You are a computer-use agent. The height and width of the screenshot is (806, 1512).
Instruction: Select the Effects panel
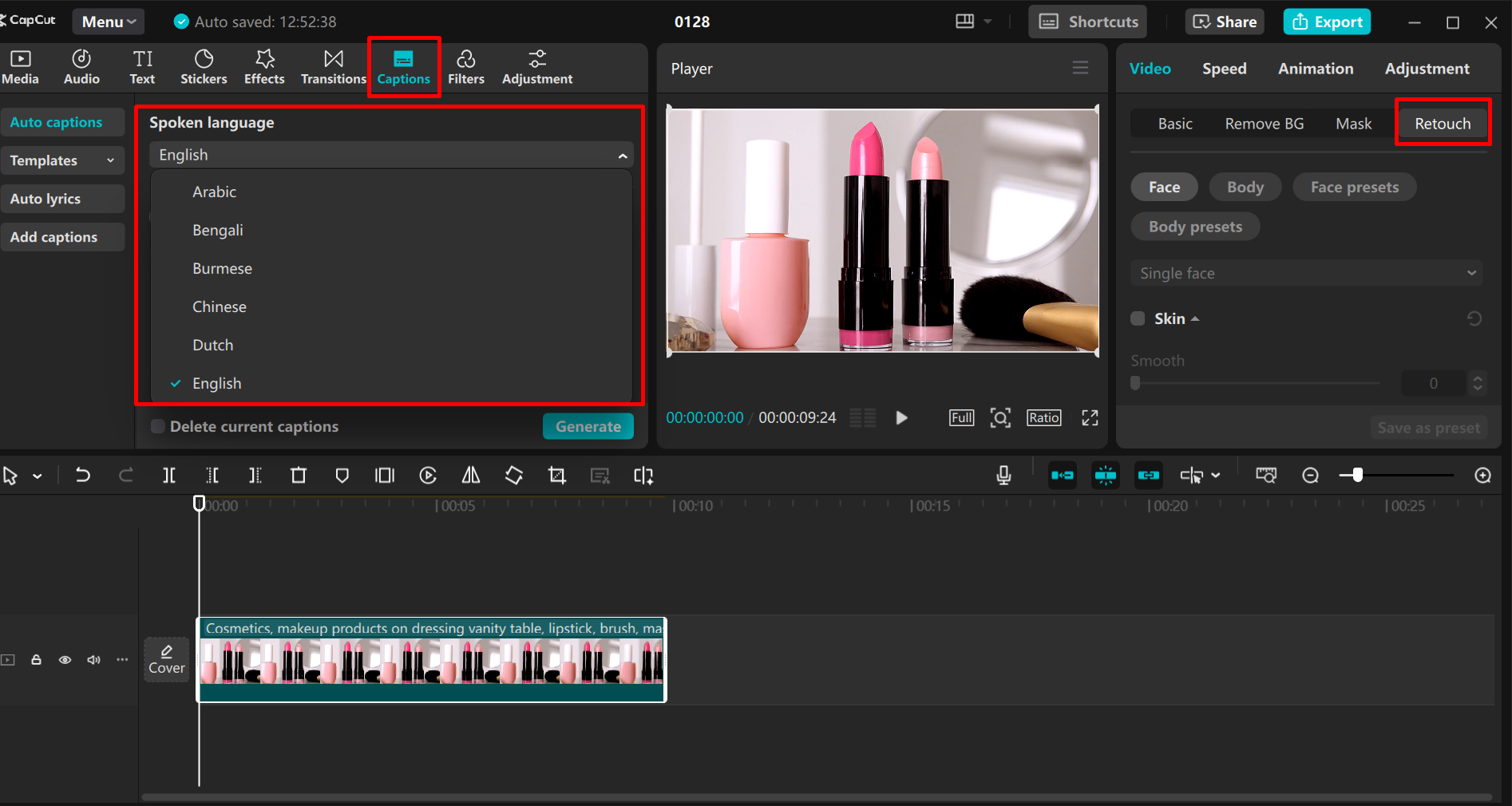click(263, 66)
